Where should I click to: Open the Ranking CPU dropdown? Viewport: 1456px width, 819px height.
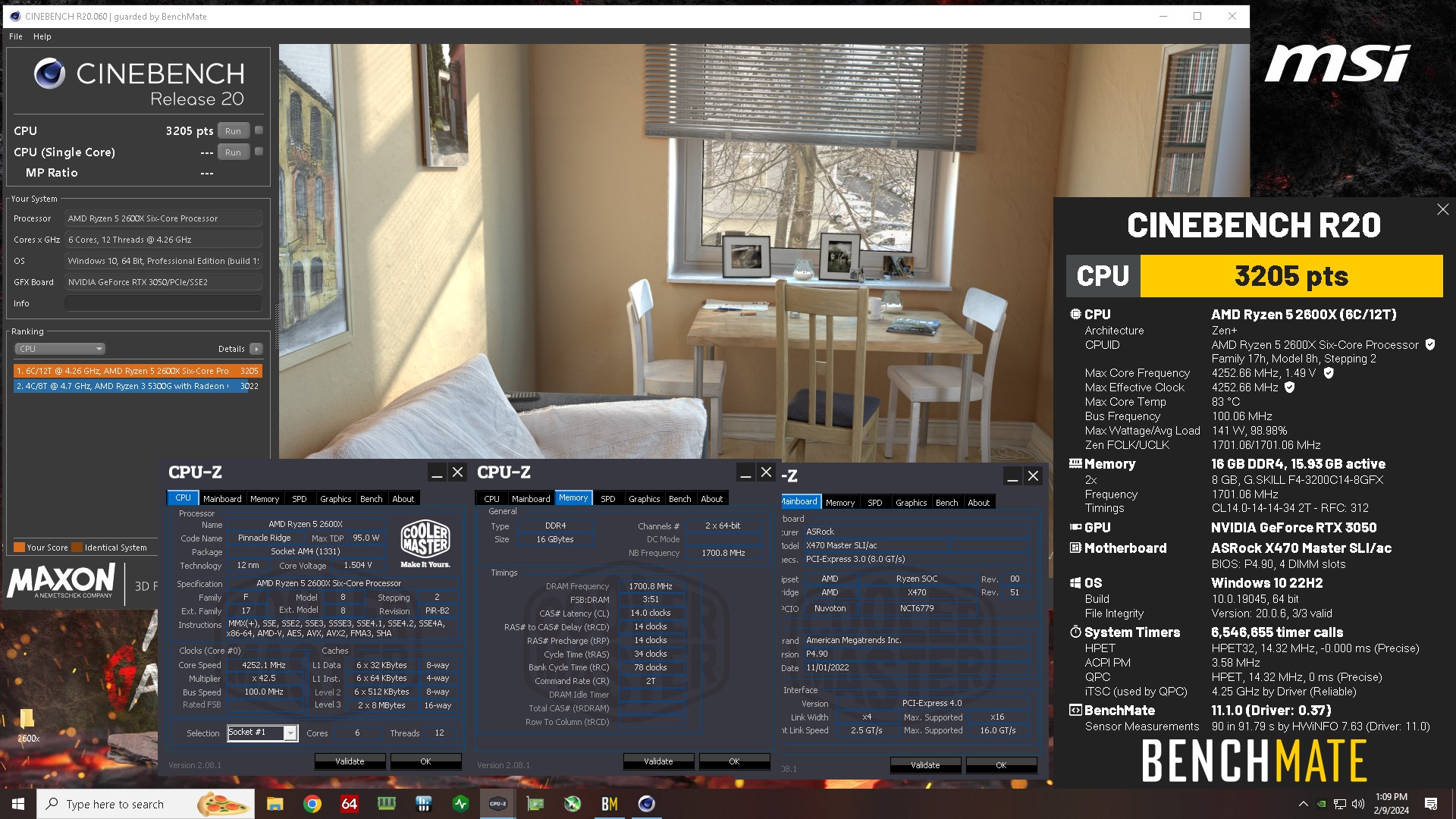click(x=59, y=349)
